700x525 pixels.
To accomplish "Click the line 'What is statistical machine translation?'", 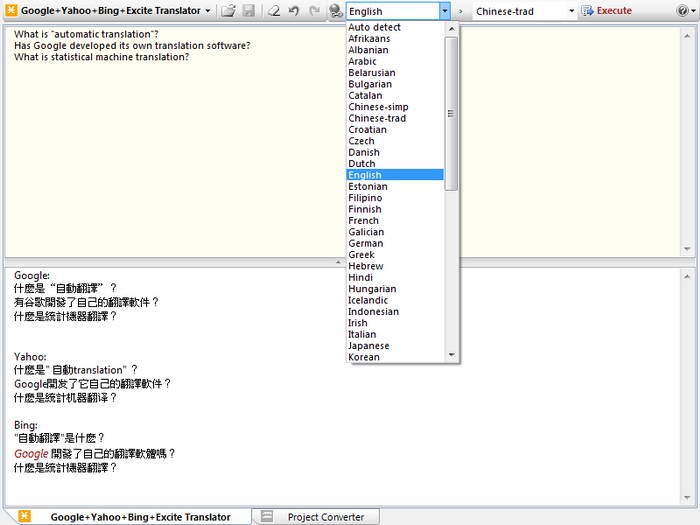I will (x=102, y=57).
